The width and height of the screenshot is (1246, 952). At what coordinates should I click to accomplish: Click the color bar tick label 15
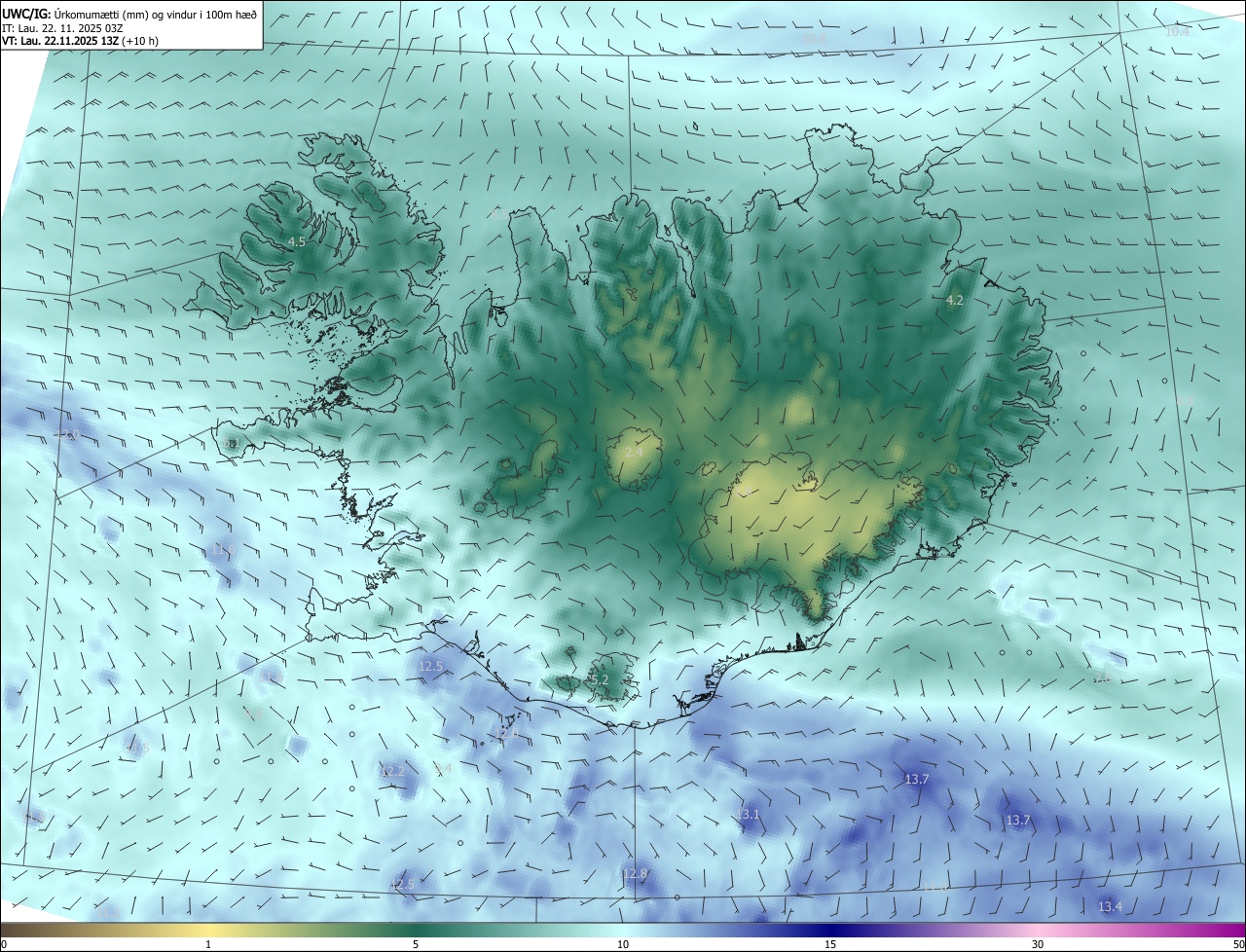pyautogui.click(x=830, y=944)
